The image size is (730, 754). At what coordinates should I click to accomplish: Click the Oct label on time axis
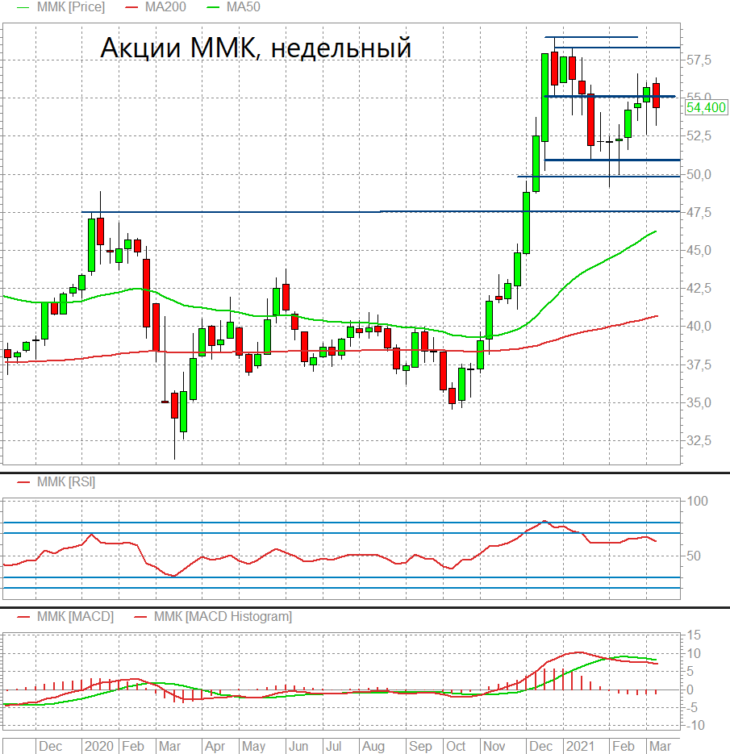pos(455,746)
